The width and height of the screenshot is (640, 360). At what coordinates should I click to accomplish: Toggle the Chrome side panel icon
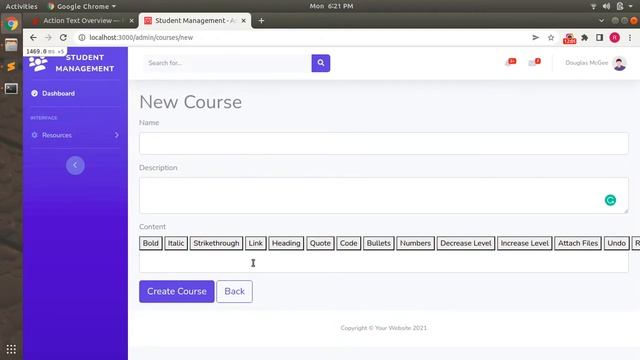599,38
